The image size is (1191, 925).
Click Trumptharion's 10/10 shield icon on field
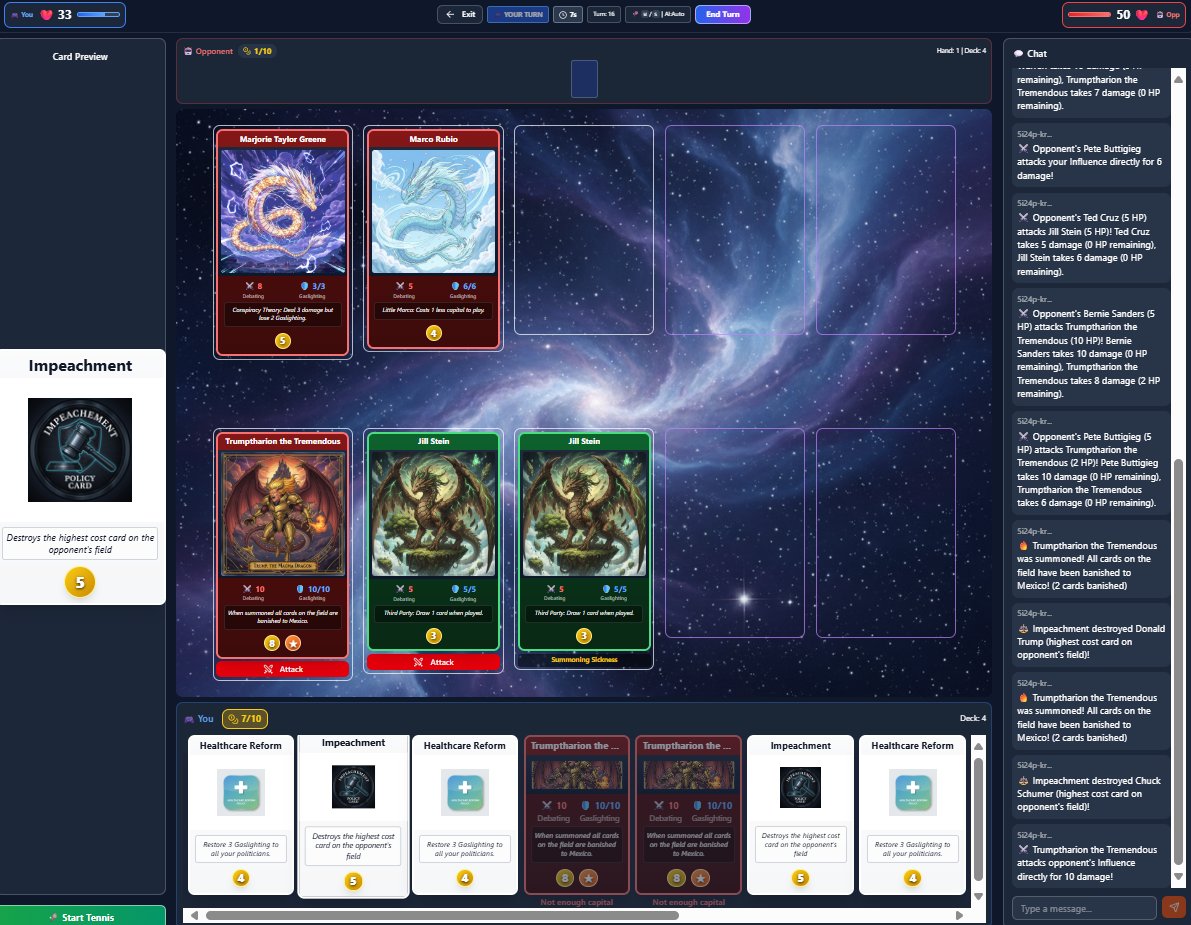point(300,589)
